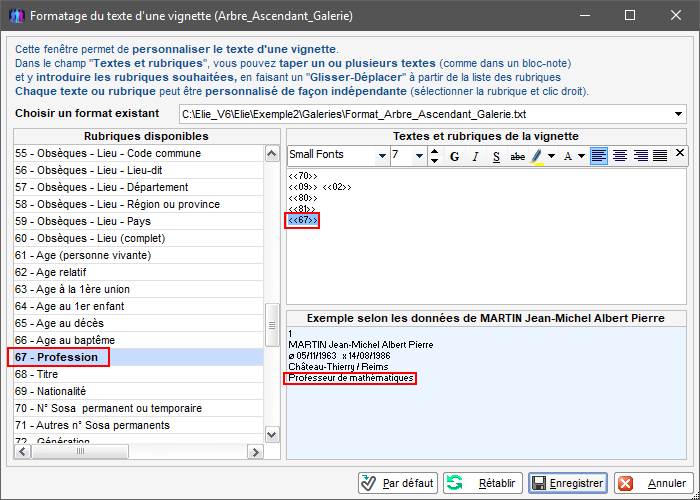Toggle underline (S) formatting

[496, 156]
